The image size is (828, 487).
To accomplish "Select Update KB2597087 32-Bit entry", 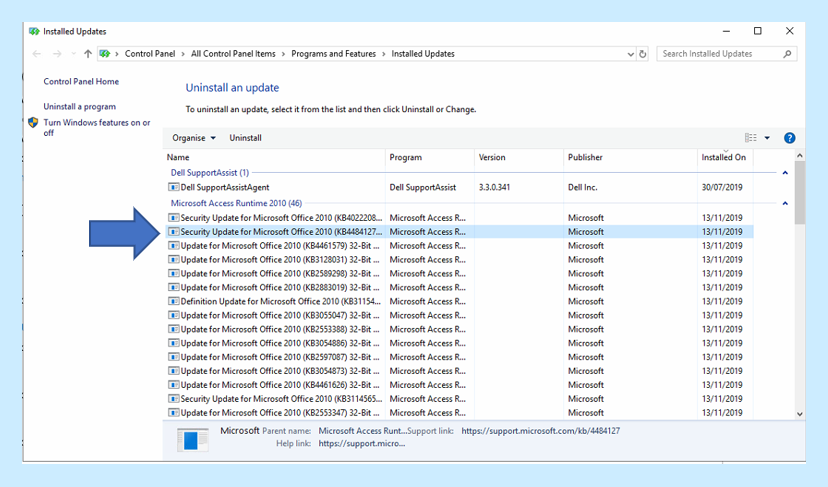I will click(x=459, y=357).
